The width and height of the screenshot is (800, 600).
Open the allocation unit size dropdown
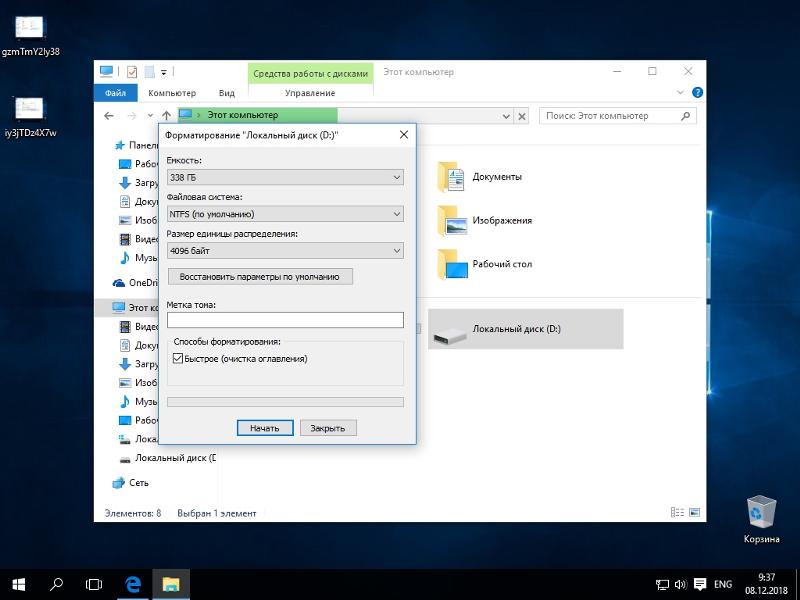click(x=285, y=251)
